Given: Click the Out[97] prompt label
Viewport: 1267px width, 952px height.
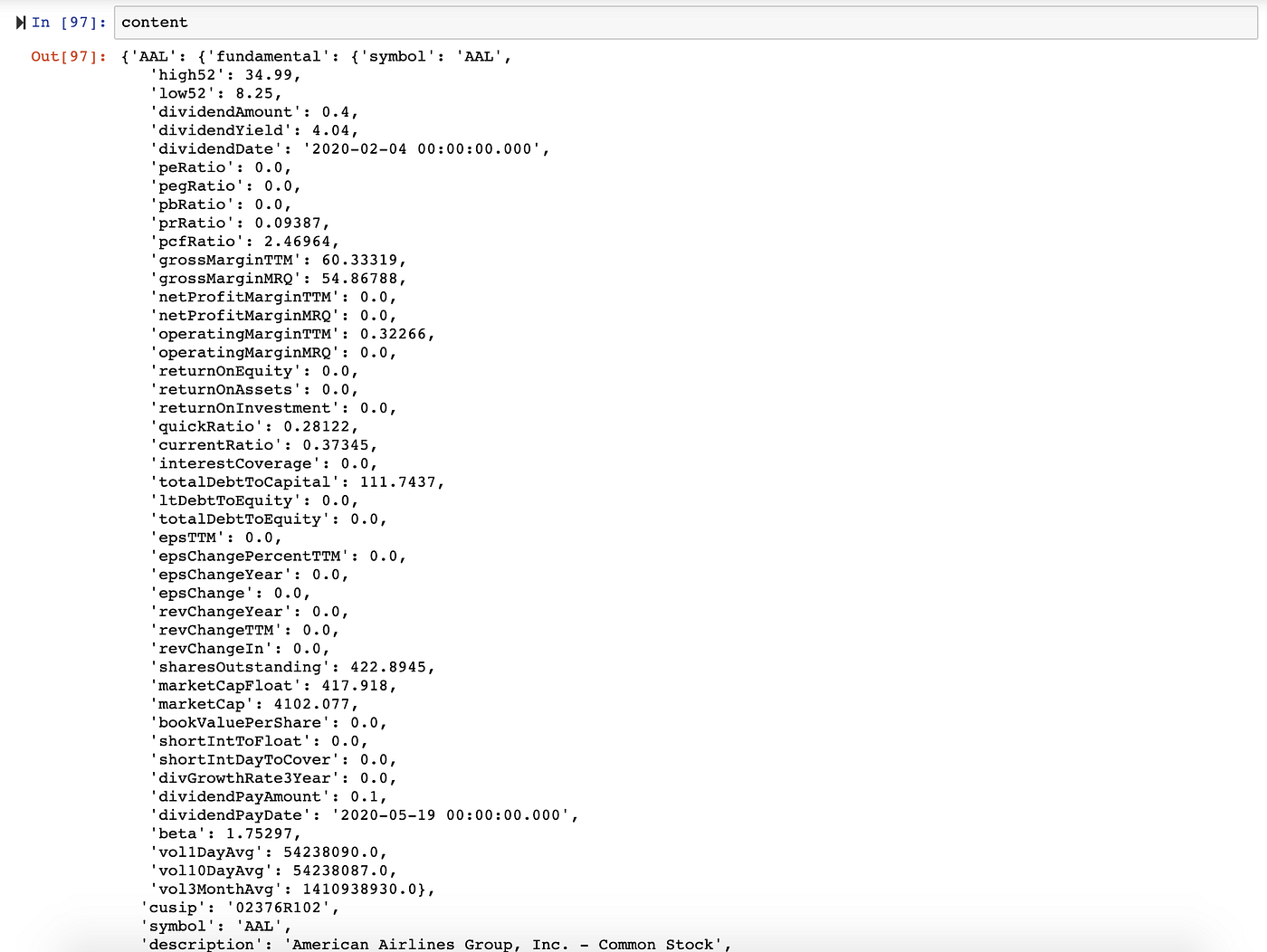Looking at the screenshot, I should pyautogui.click(x=66, y=56).
